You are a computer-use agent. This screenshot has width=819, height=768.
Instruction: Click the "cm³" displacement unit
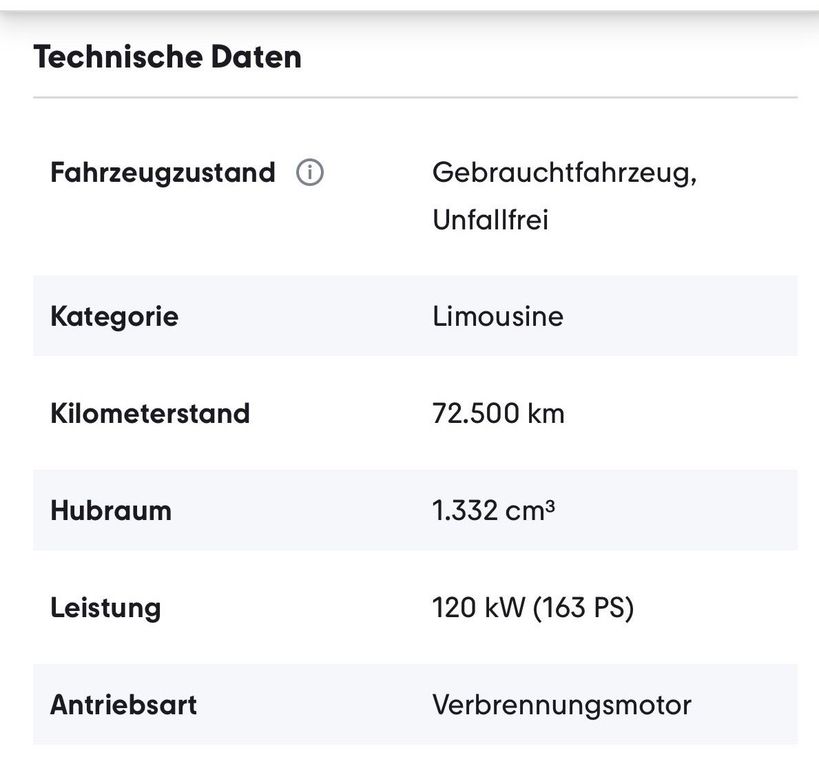pos(530,510)
